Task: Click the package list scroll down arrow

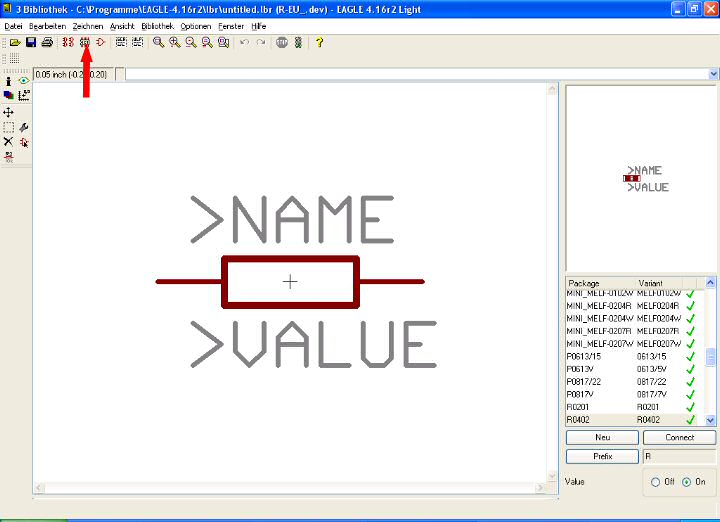Action: click(x=711, y=421)
